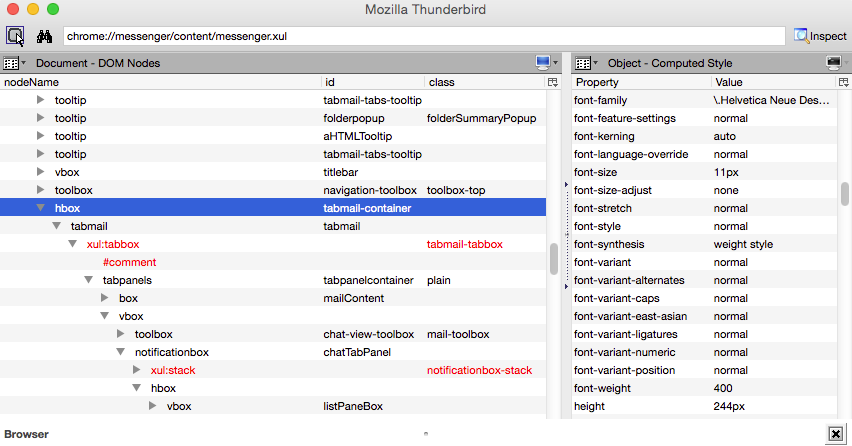Select the font-family property row

pos(704,100)
